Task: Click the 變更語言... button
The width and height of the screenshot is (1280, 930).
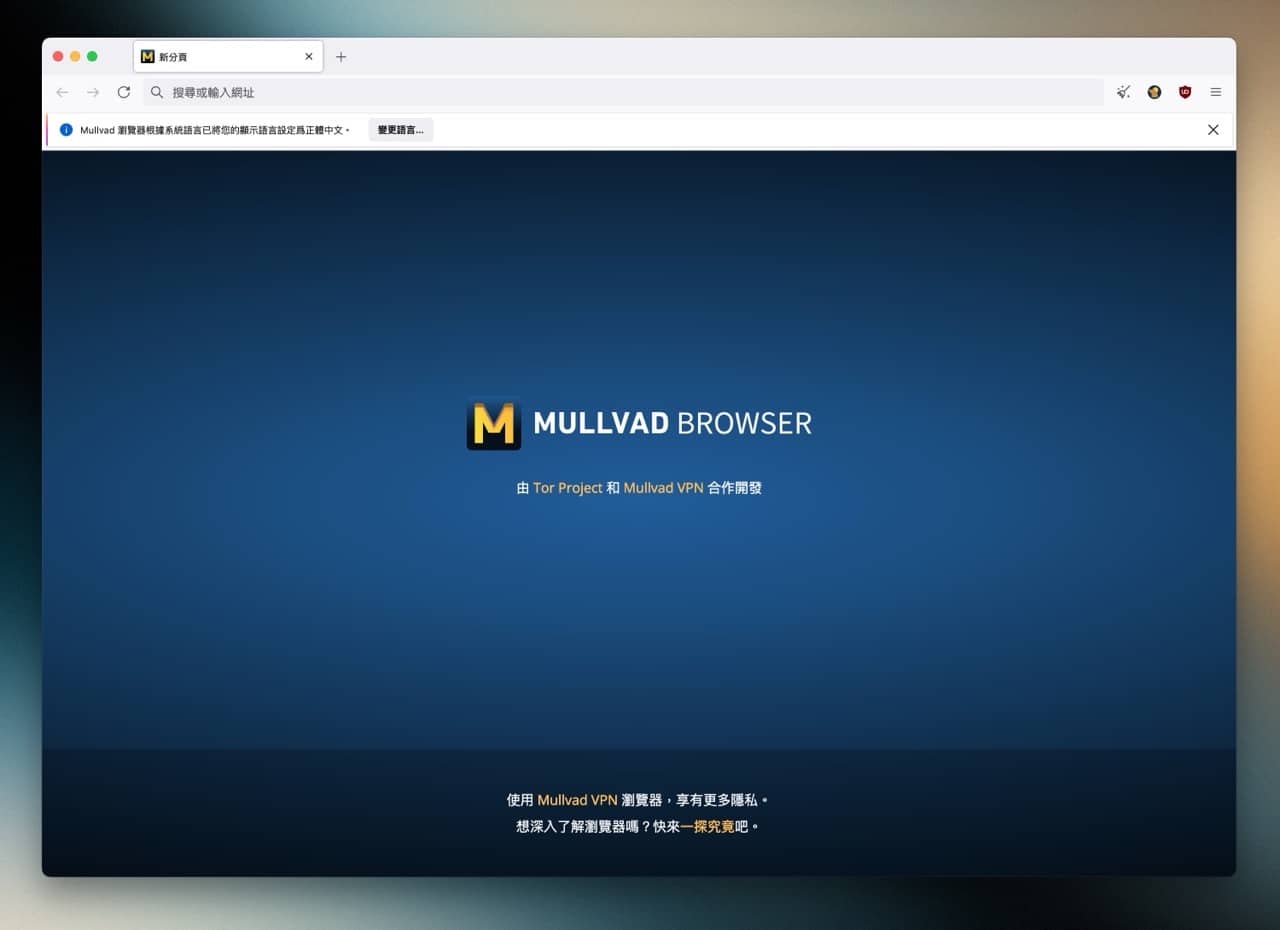Action: click(400, 130)
